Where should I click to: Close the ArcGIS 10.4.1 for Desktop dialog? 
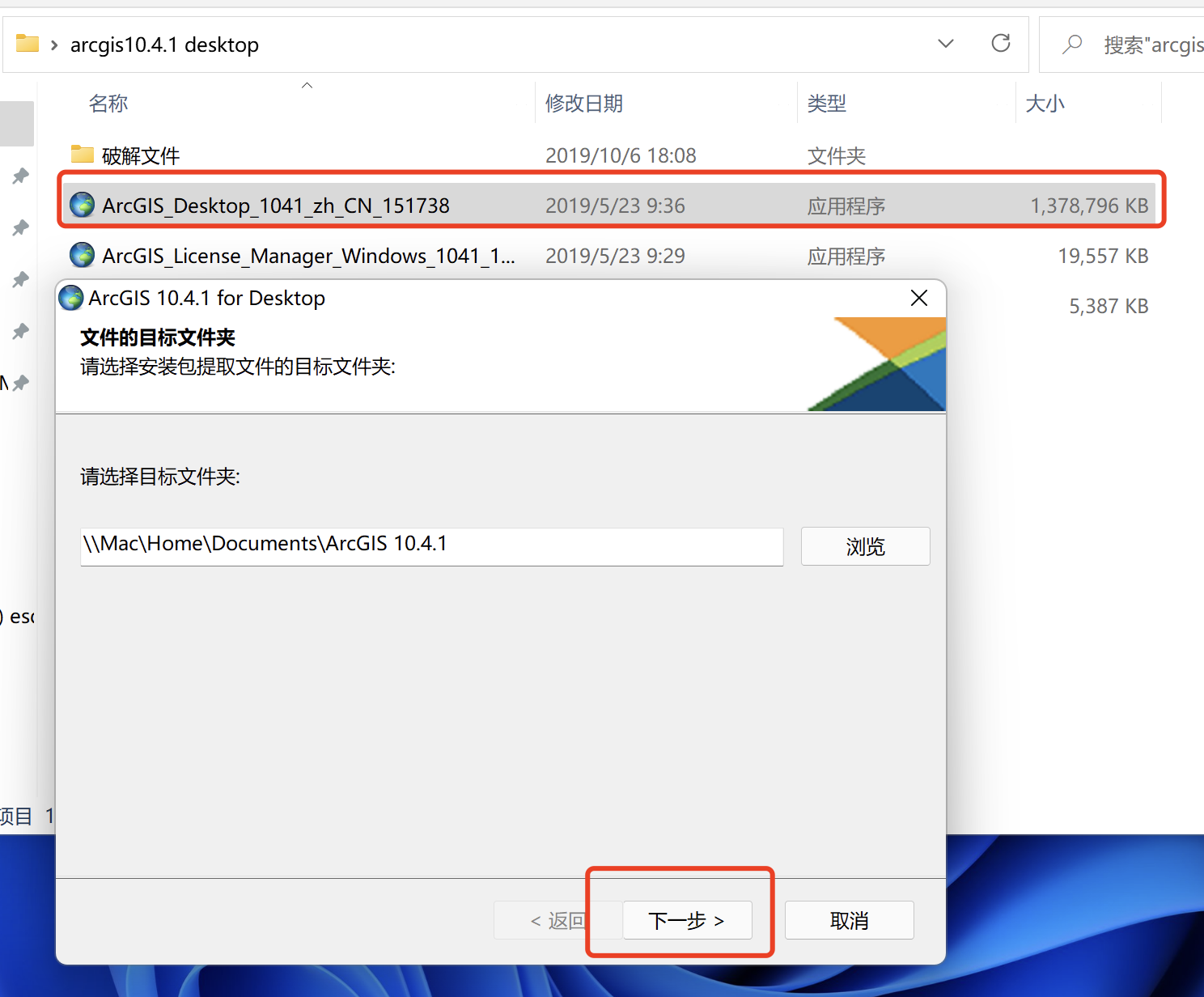[x=919, y=298]
